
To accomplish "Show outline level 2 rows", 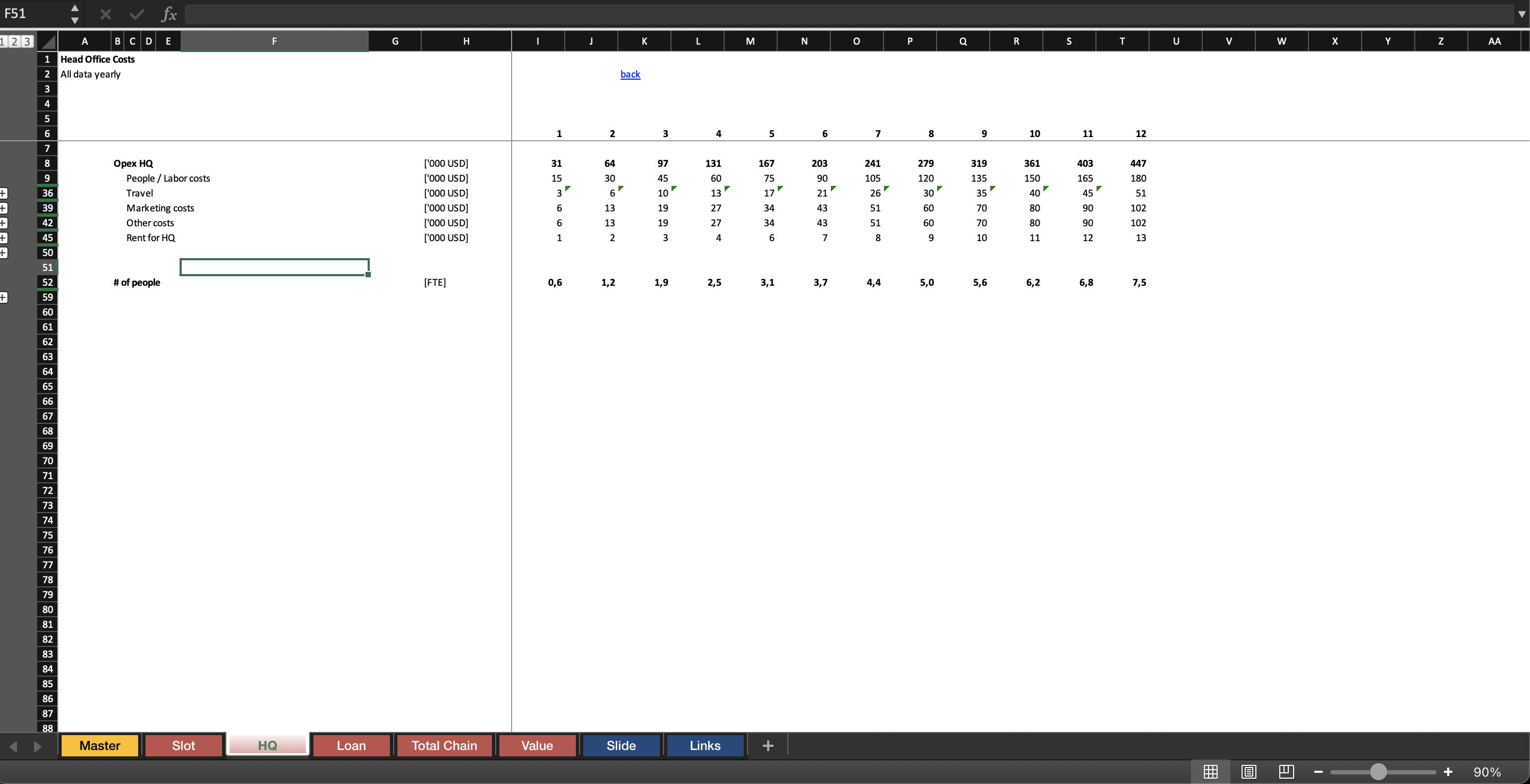I will 14,41.
